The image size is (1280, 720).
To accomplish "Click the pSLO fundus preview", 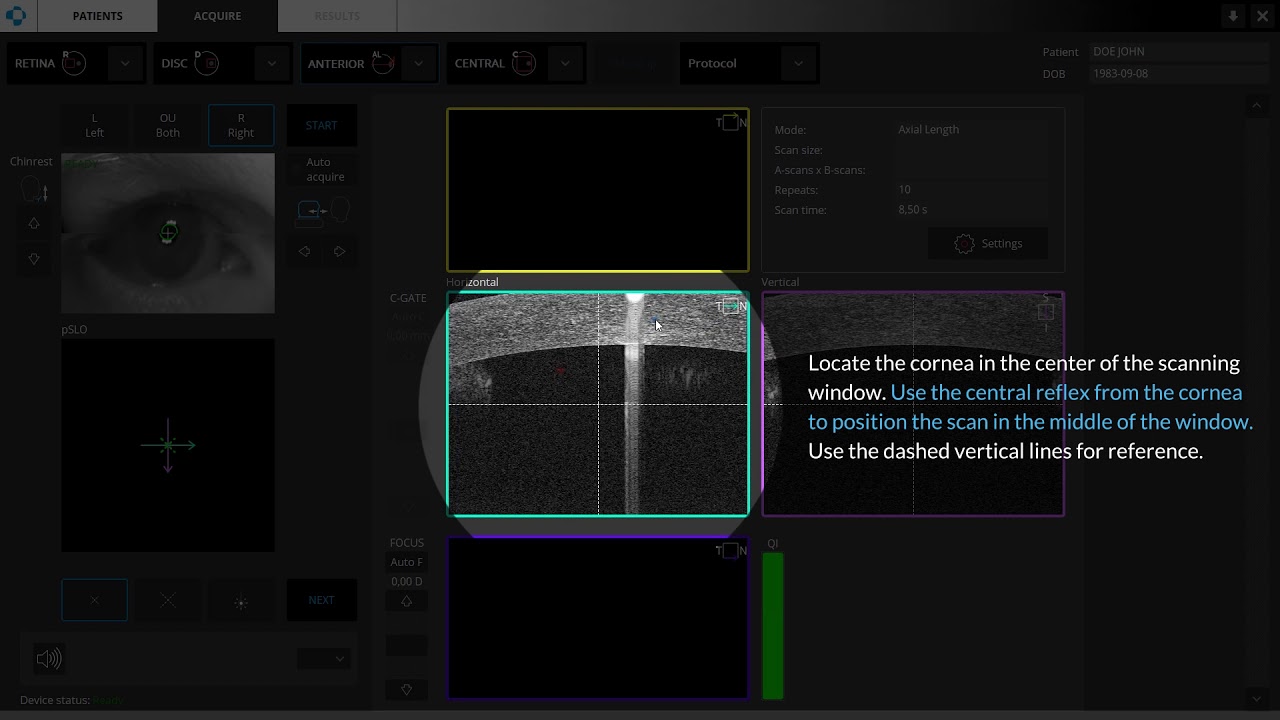I will pos(168,445).
